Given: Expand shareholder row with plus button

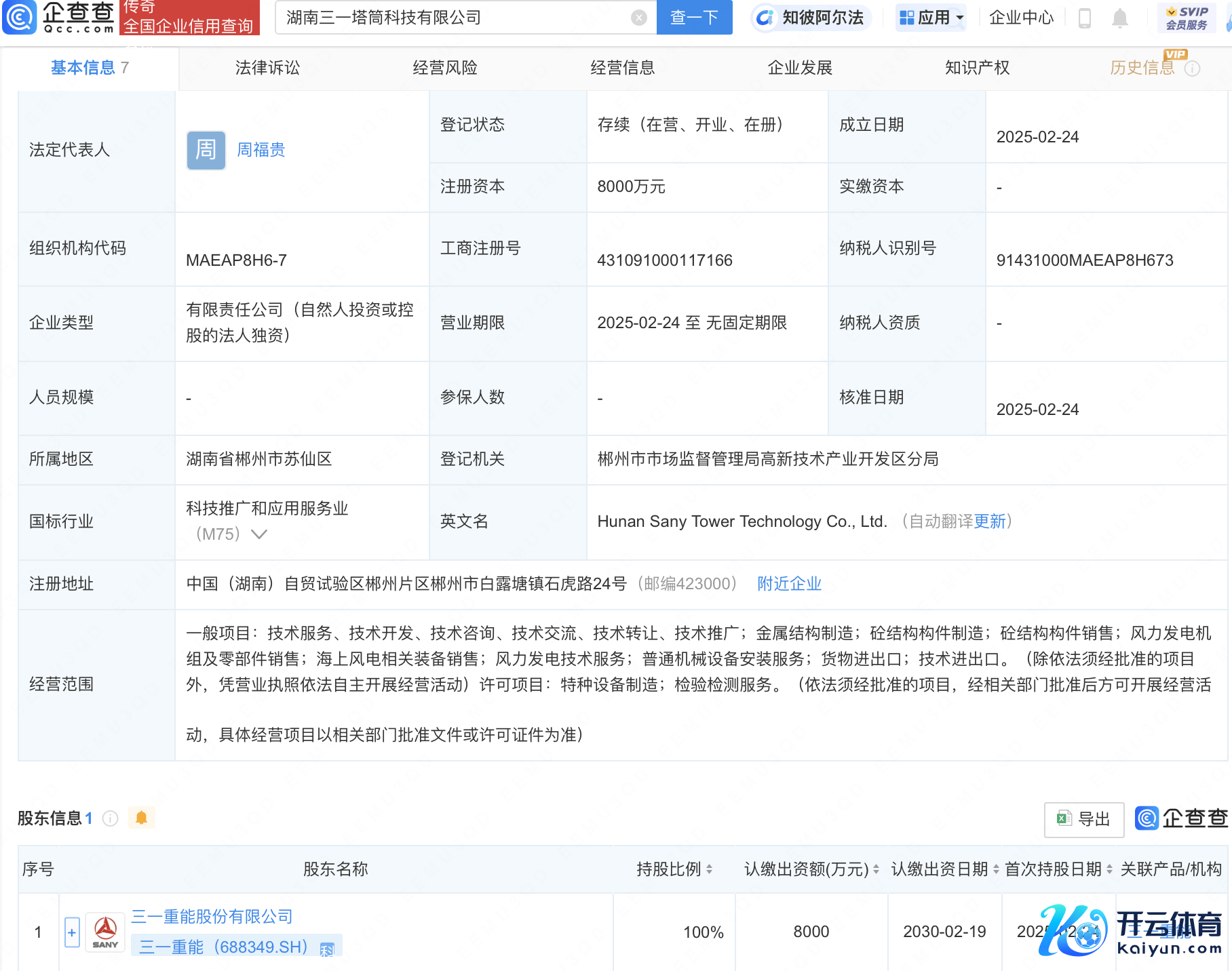Looking at the screenshot, I should coord(72,932).
